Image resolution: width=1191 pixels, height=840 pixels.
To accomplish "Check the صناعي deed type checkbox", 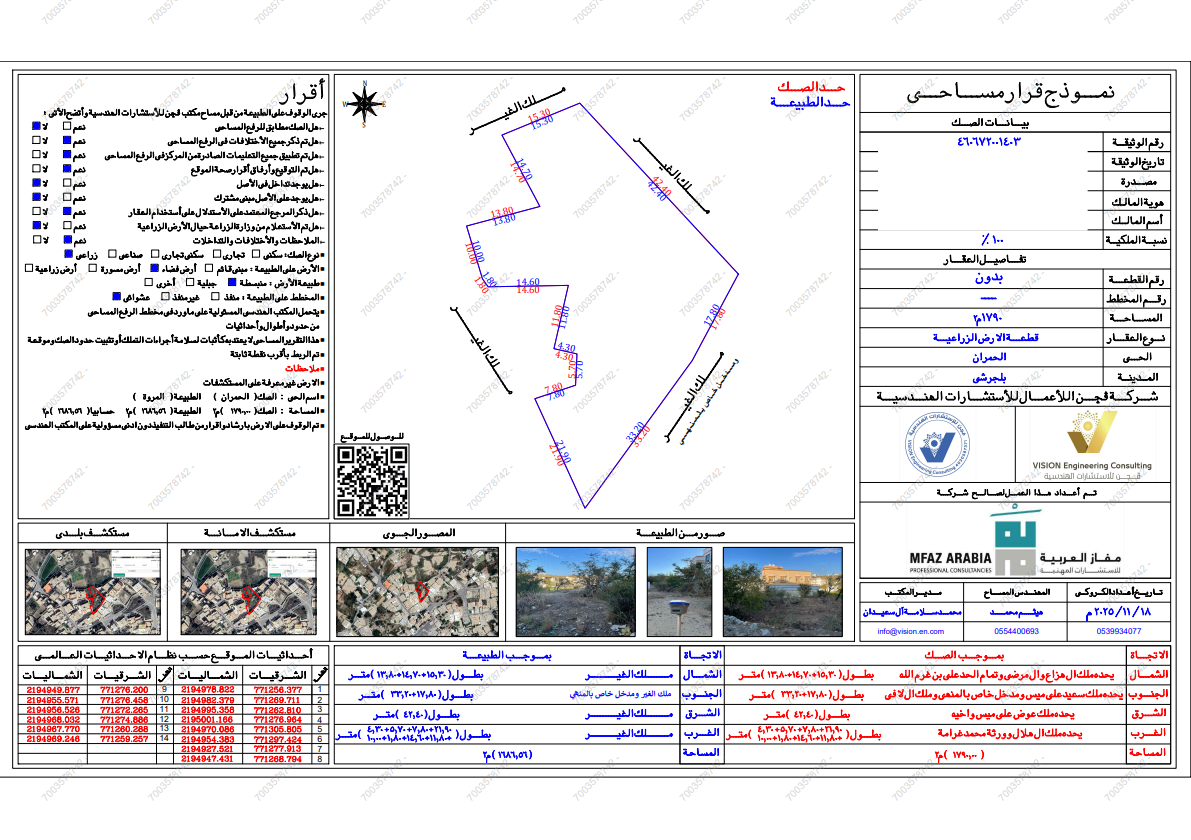I will (x=112, y=254).
